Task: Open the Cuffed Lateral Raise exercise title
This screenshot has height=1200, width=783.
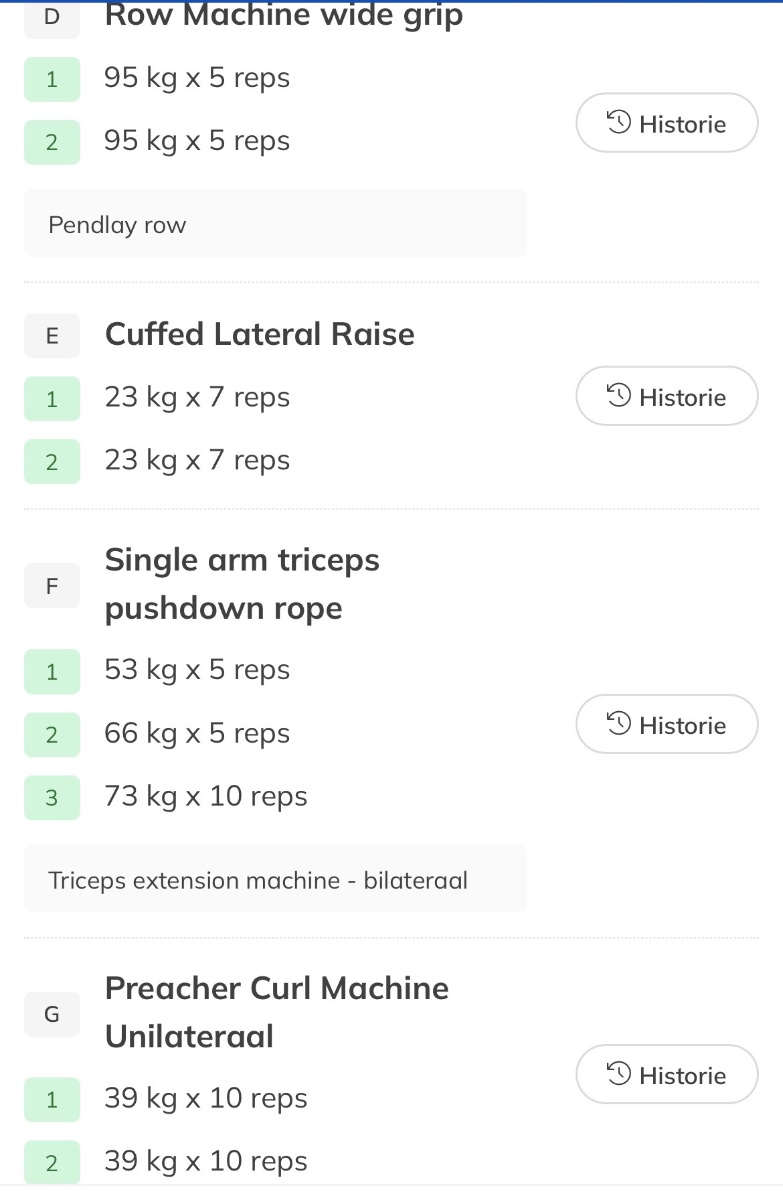Action: pyautogui.click(x=260, y=334)
